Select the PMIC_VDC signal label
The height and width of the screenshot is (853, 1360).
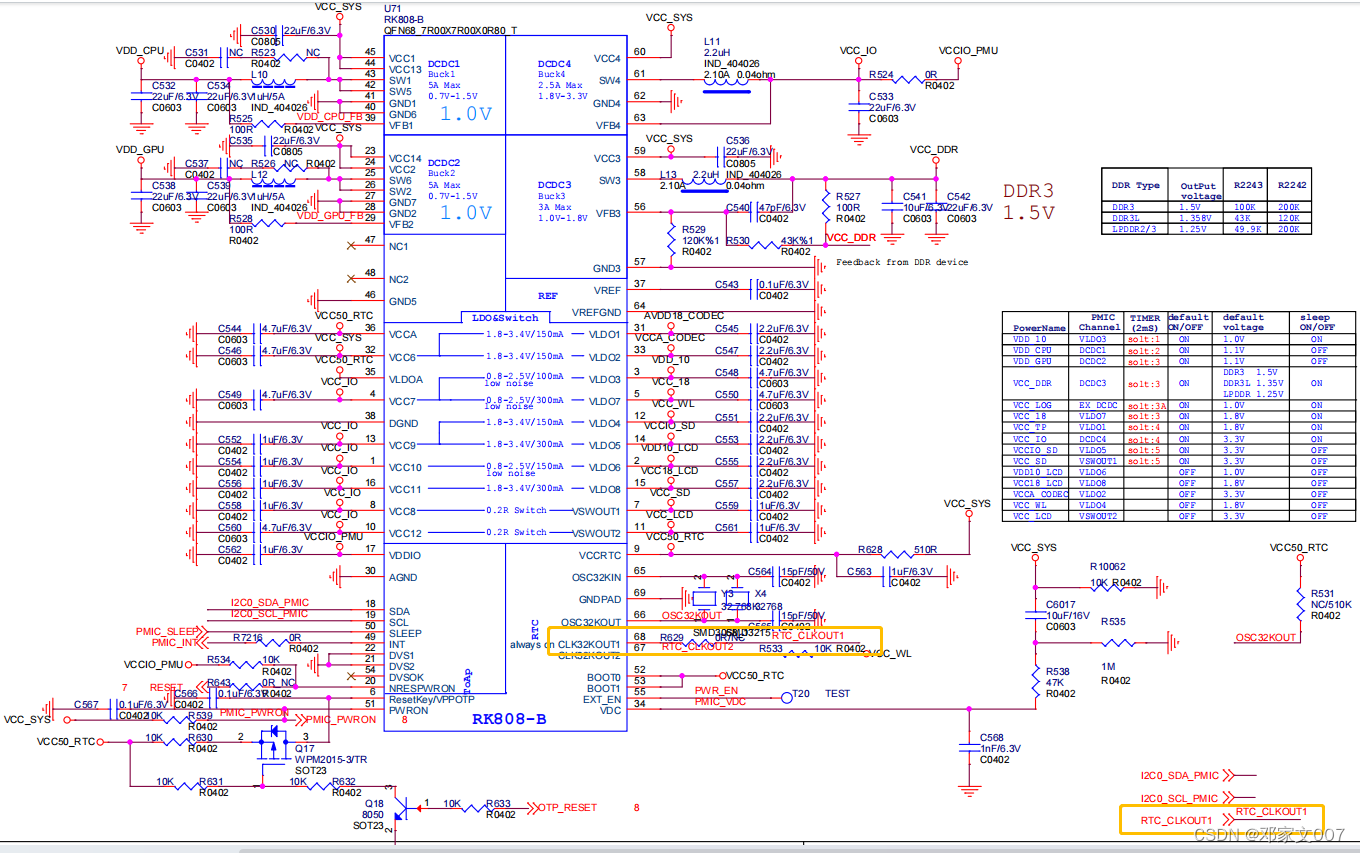tap(721, 701)
